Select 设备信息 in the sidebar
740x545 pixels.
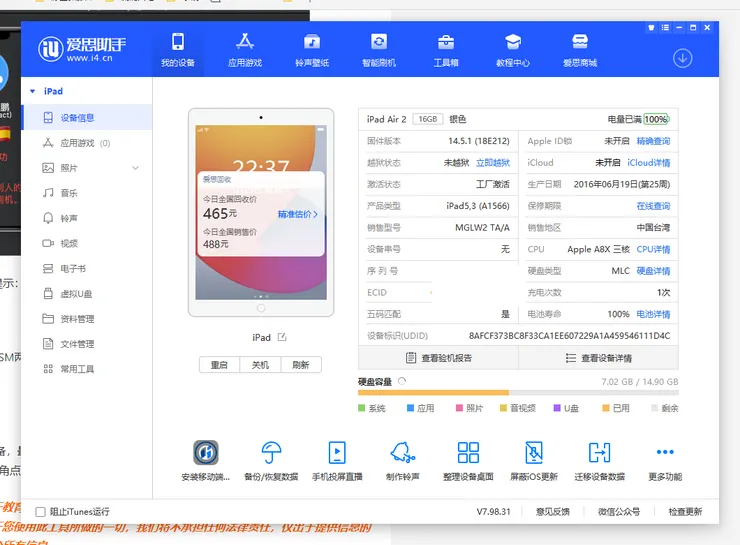87,117
